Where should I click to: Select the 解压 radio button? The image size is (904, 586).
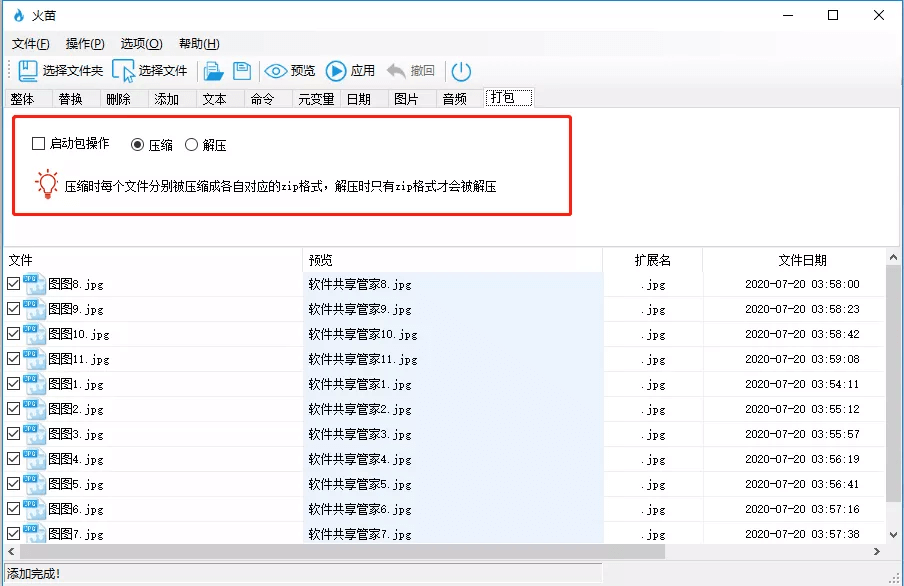pos(191,144)
